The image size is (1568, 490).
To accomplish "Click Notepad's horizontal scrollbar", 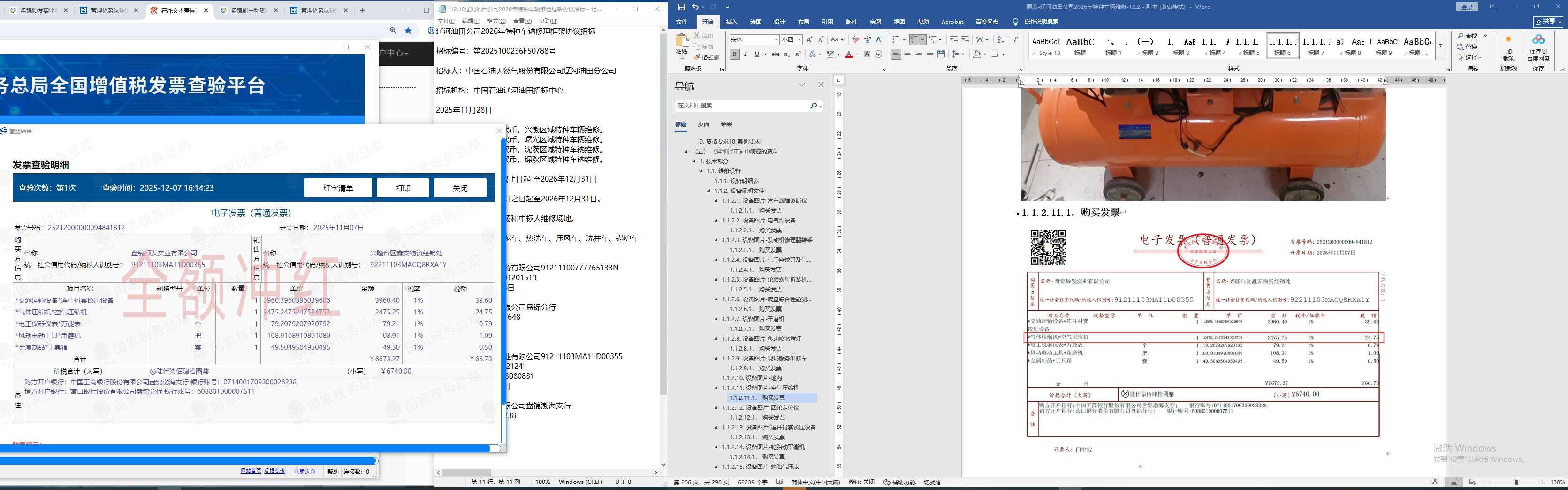I will pyautogui.click(x=547, y=472).
